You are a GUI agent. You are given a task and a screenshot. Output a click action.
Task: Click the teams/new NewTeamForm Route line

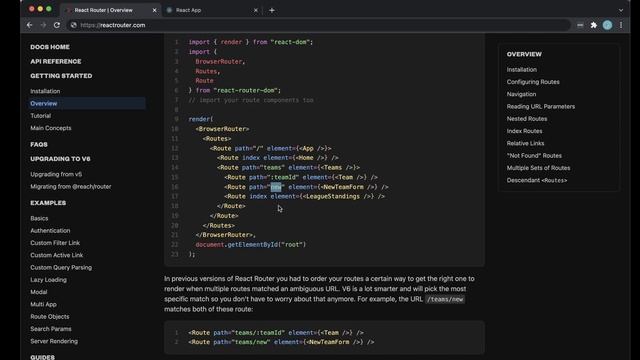point(281,342)
